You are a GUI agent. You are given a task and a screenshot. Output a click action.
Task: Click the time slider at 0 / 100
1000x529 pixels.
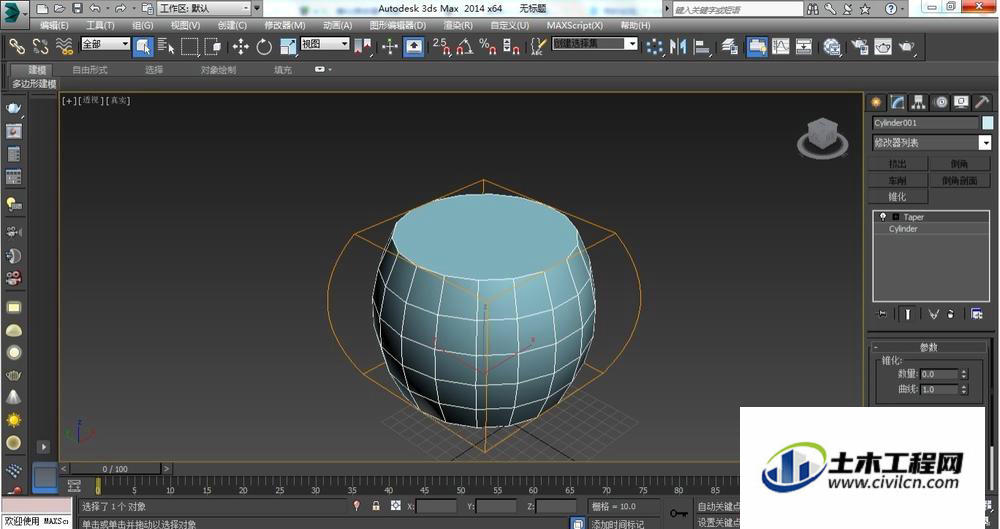tap(115, 468)
